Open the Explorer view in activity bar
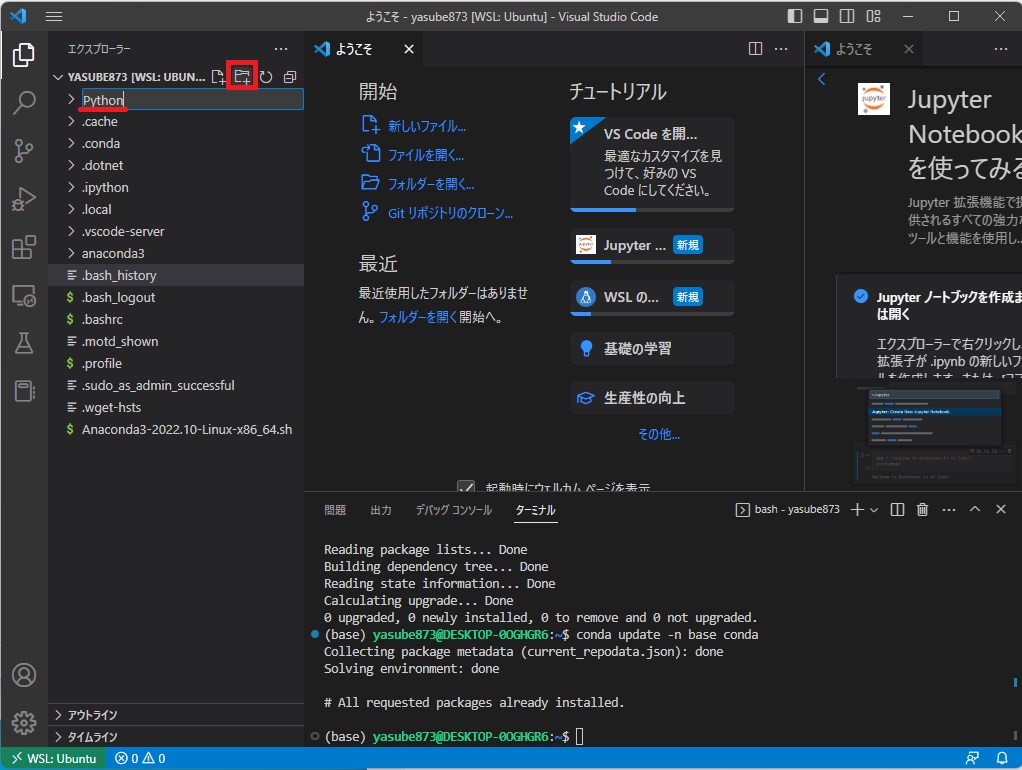Image resolution: width=1022 pixels, height=770 pixels. point(23,55)
